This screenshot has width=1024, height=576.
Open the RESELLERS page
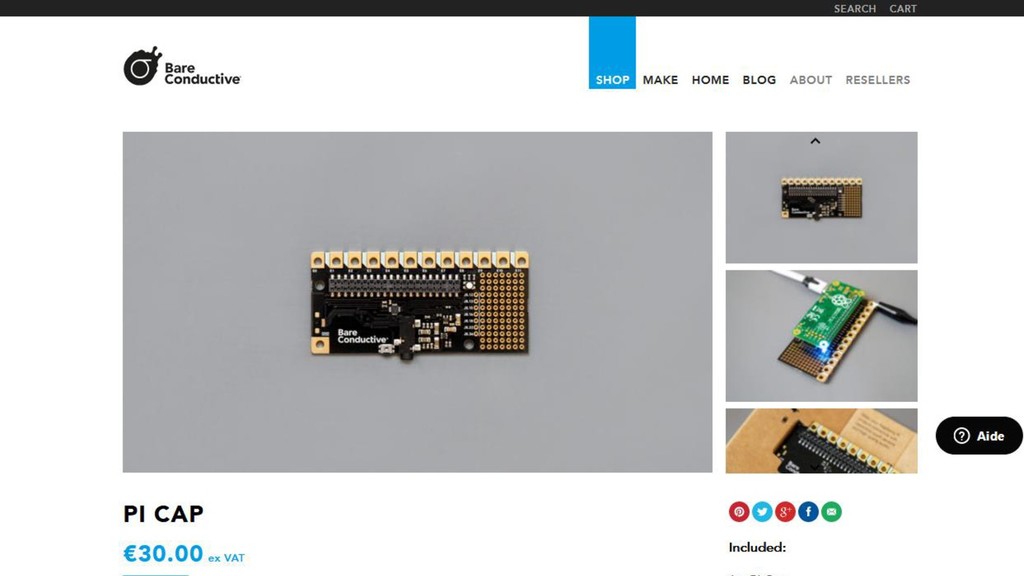[x=878, y=80]
